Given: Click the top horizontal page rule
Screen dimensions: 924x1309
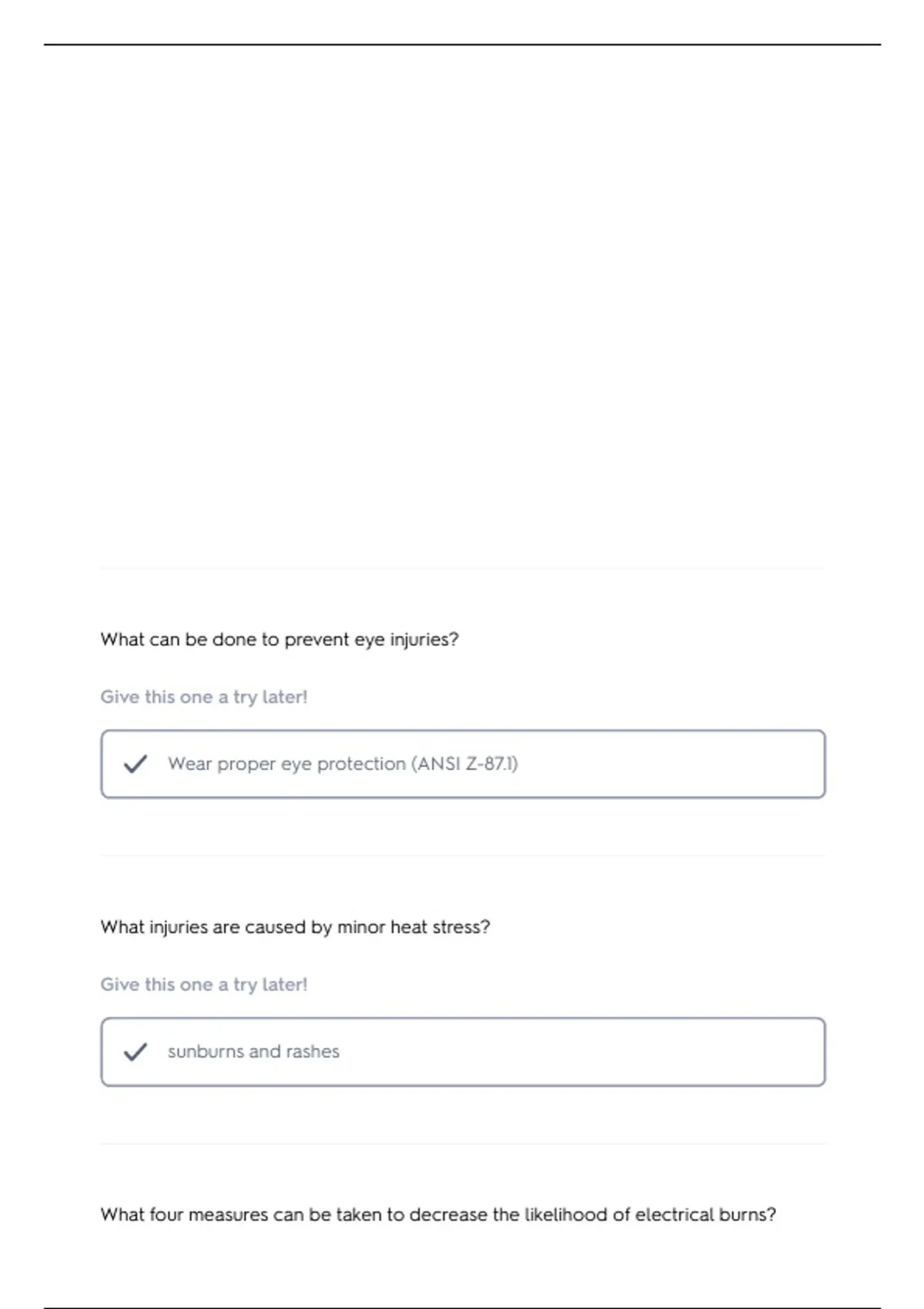Looking at the screenshot, I should (x=462, y=45).
